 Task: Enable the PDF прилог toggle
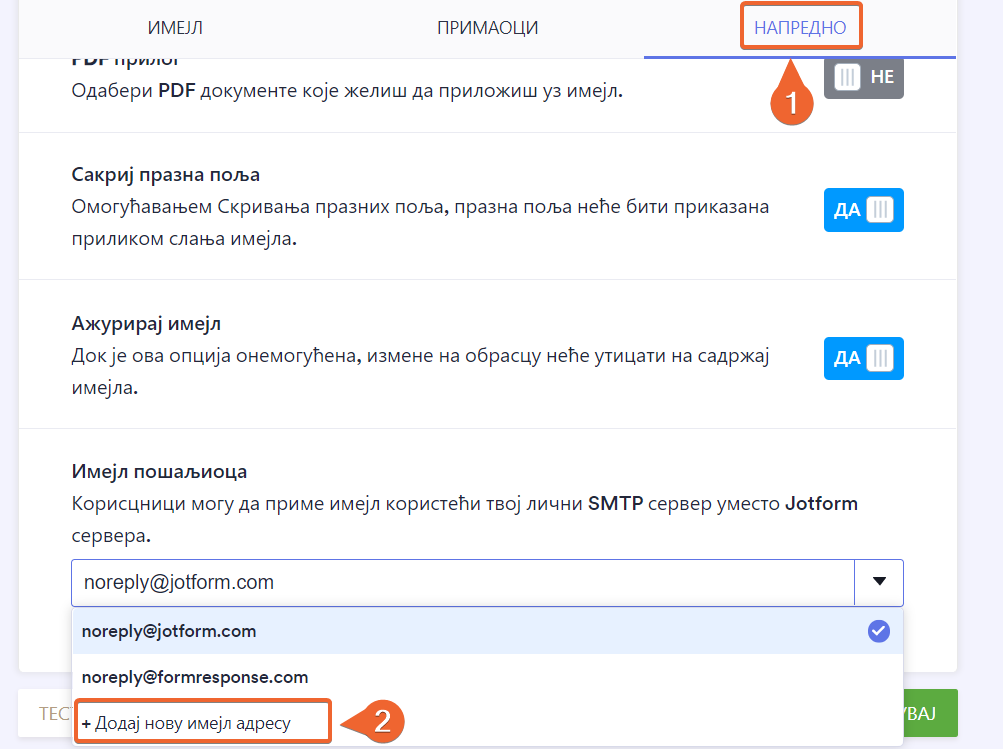click(863, 78)
